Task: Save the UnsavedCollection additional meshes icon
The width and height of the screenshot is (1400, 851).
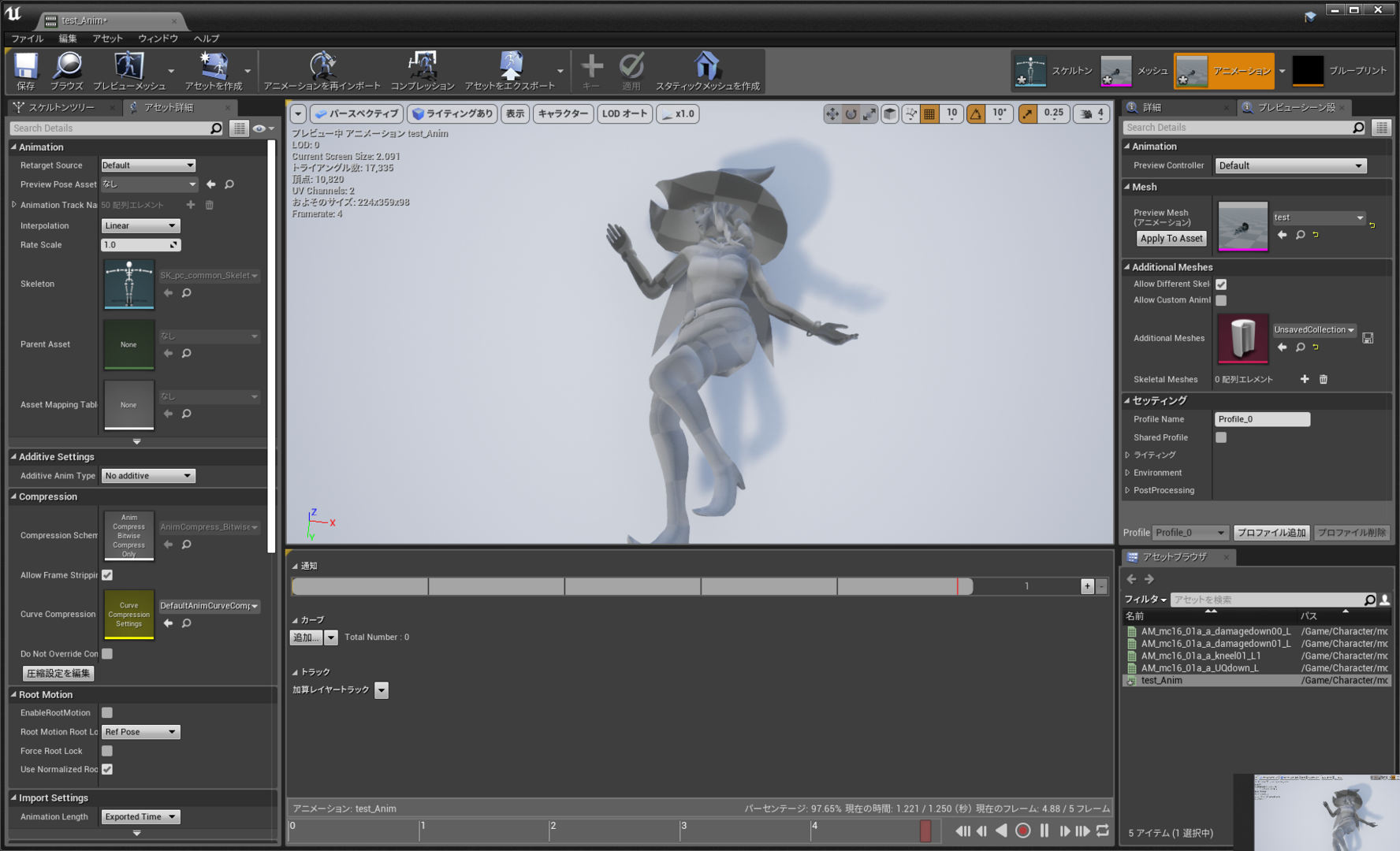Action: pyautogui.click(x=1368, y=338)
